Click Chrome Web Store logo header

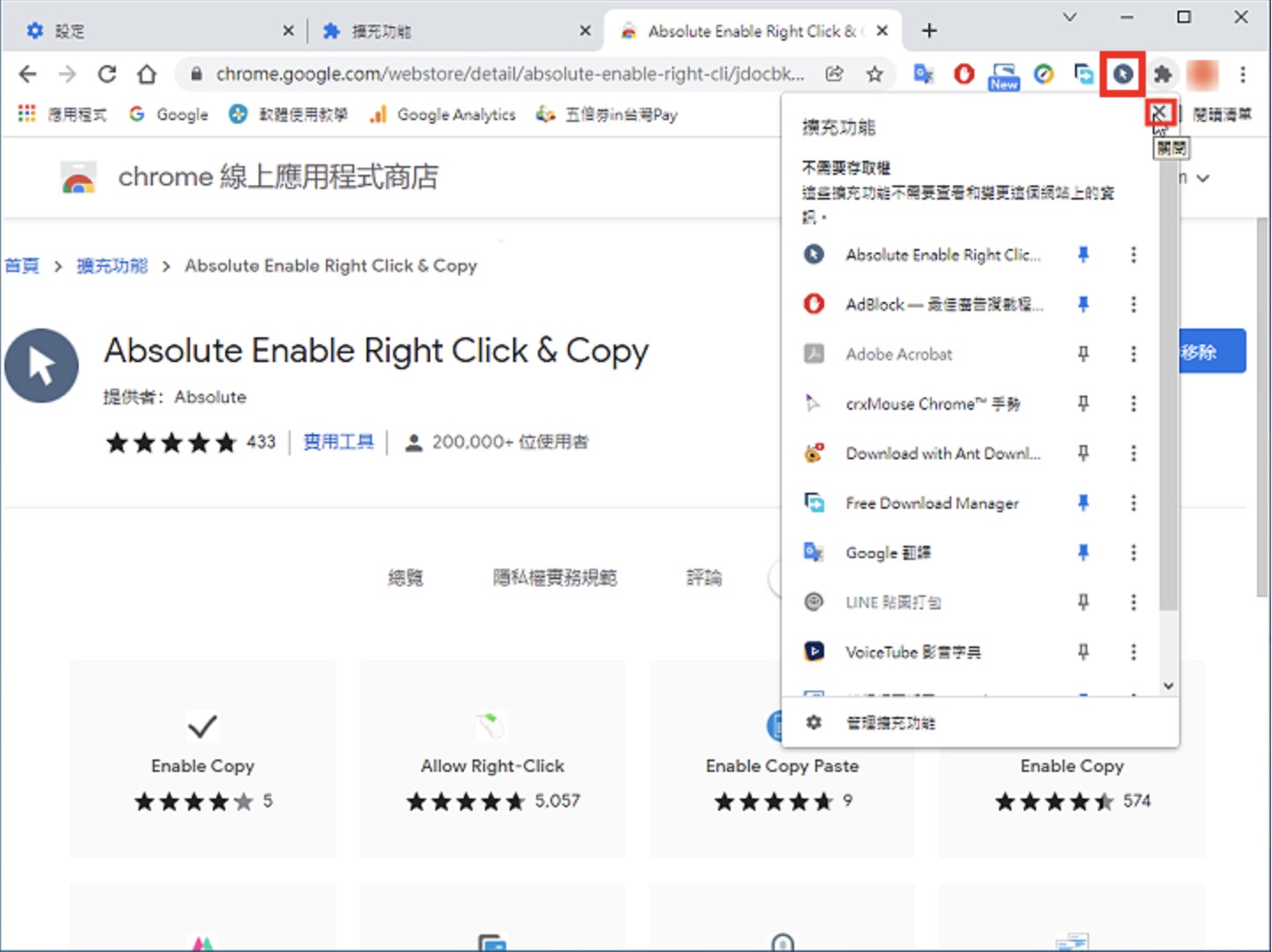click(x=249, y=178)
